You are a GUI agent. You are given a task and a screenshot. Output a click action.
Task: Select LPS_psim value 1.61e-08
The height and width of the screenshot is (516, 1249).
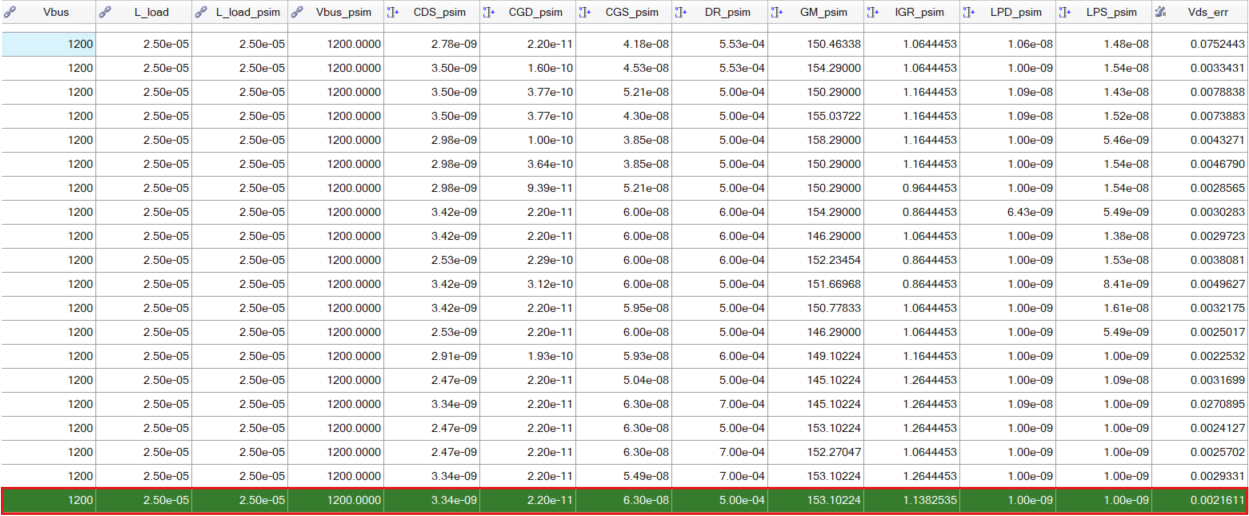click(1125, 308)
